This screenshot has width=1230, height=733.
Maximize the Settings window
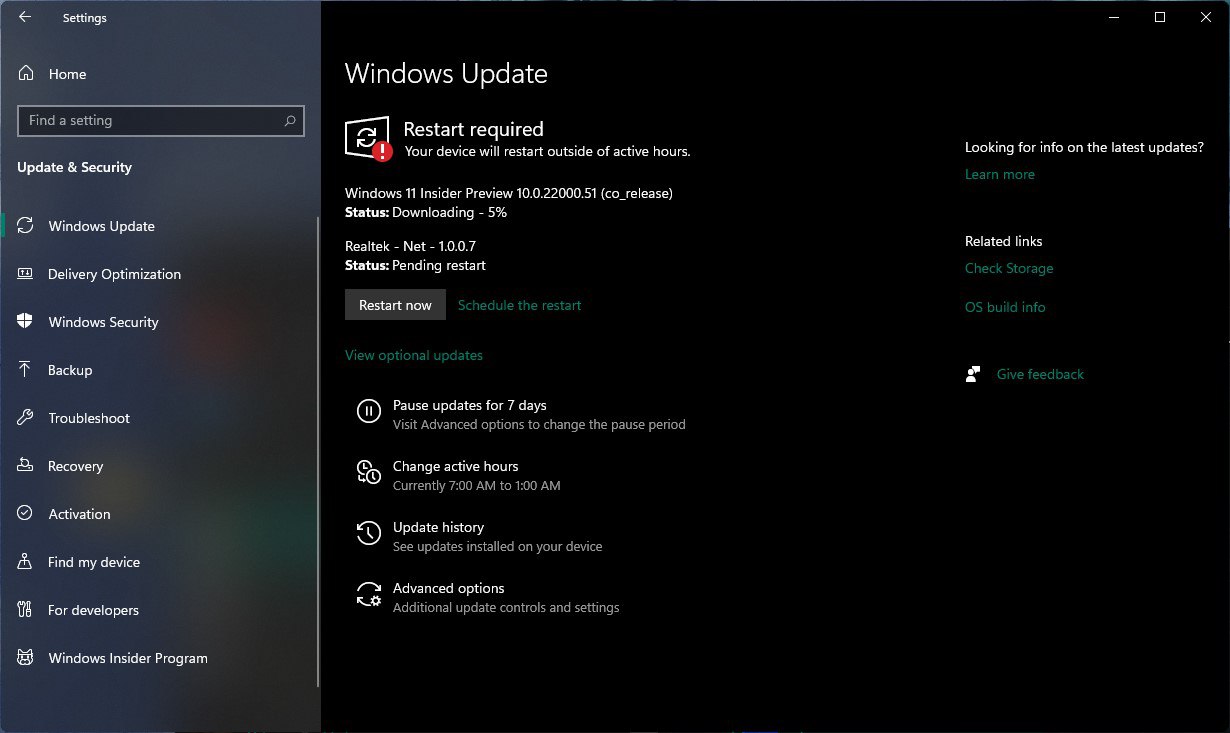[1160, 17]
